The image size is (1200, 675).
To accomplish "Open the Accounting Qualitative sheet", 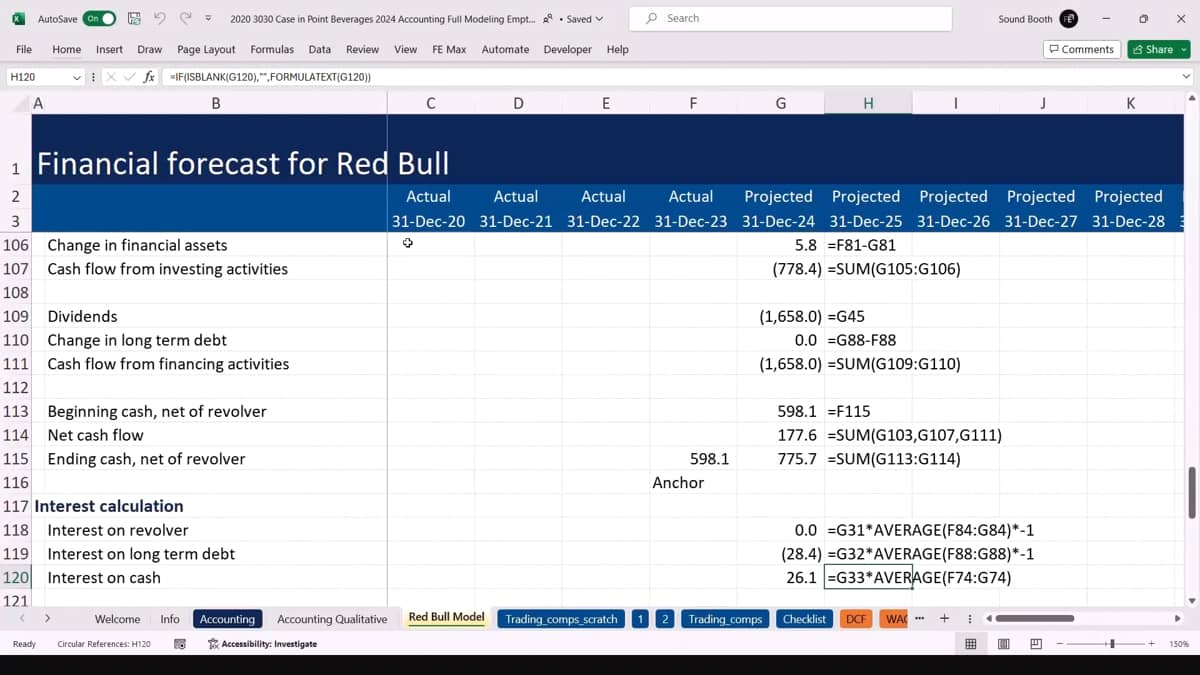I will coord(332,619).
